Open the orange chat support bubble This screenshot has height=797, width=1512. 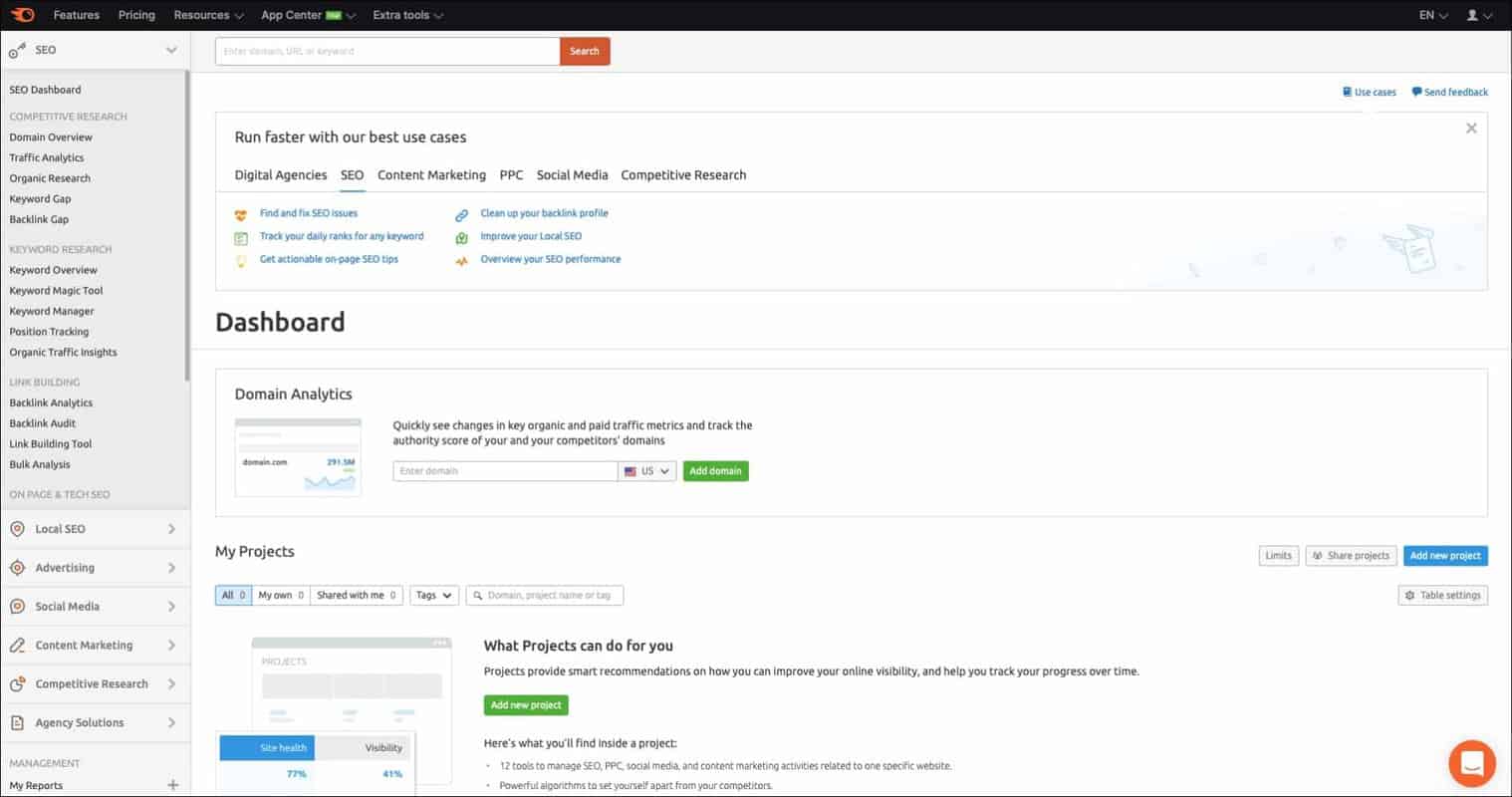pyautogui.click(x=1472, y=764)
